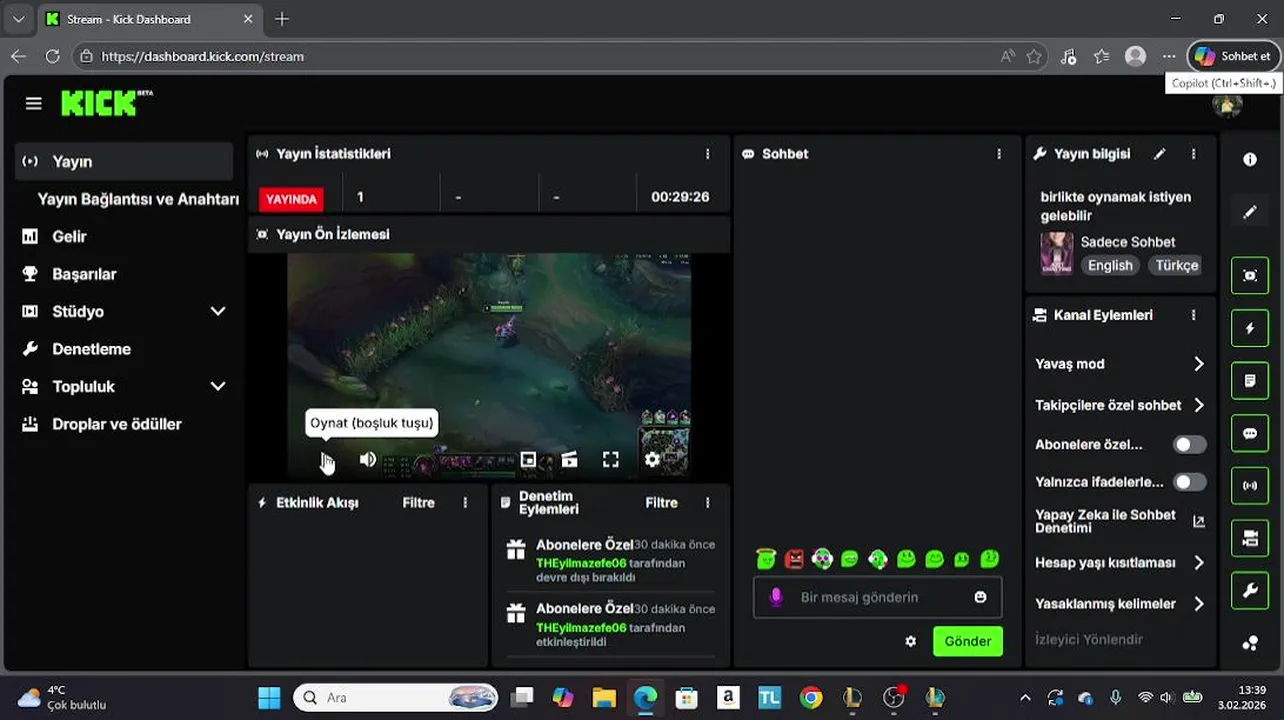
Task: Click the pencil edit icon in the right sidebar
Action: pos(1250,212)
